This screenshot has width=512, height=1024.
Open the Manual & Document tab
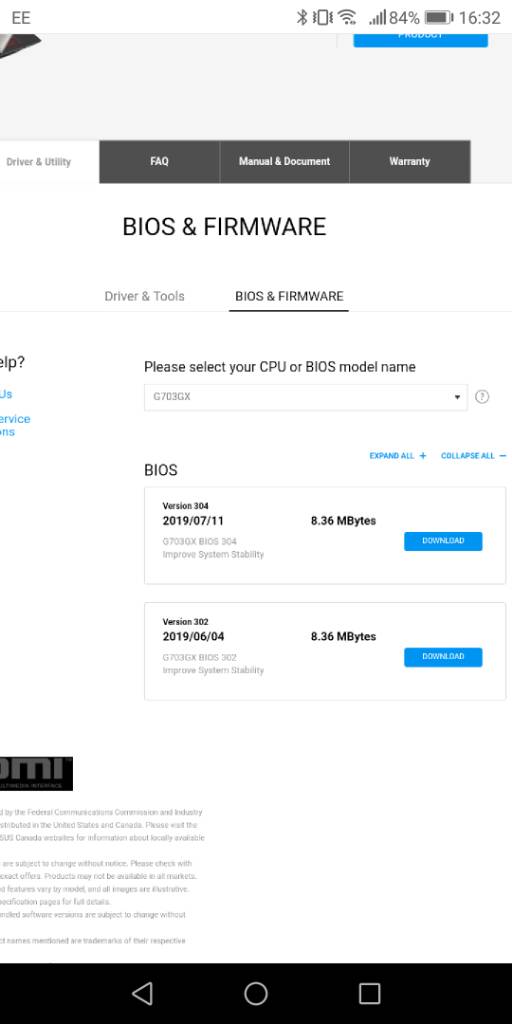(285, 161)
